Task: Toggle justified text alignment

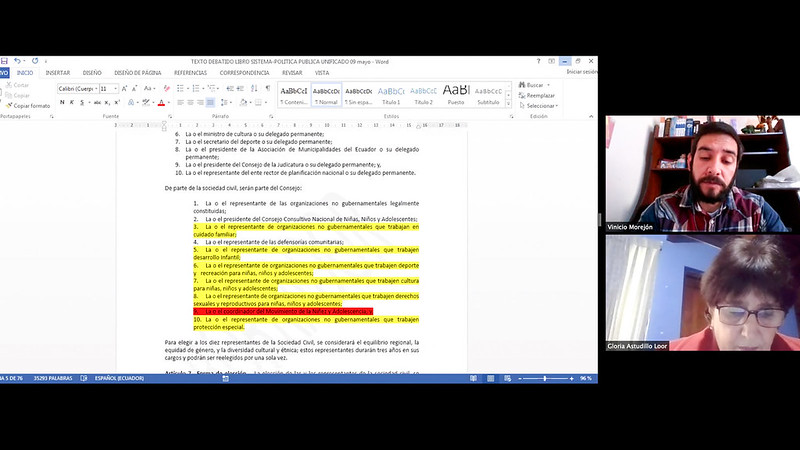Action: [210, 103]
